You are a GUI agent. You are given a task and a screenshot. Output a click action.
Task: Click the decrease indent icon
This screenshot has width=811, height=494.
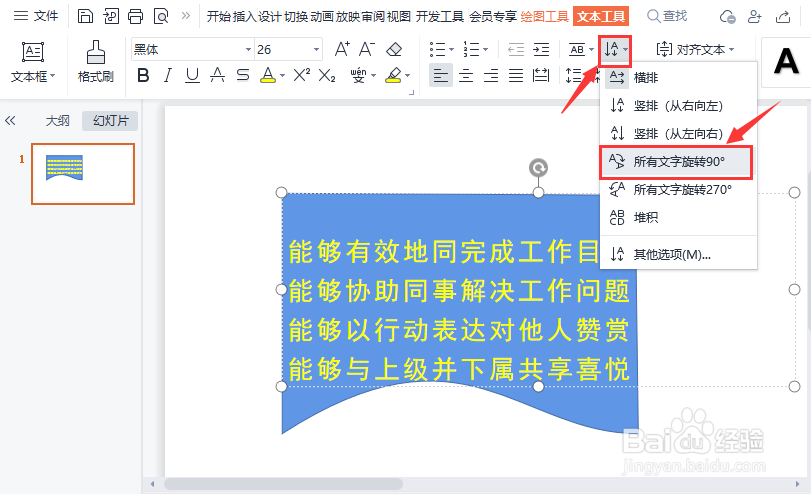click(516, 50)
